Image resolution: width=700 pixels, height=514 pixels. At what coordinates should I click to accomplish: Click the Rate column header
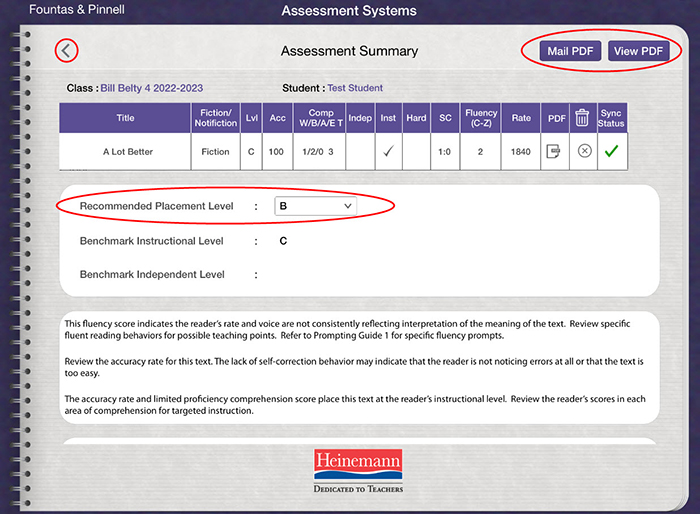pyautogui.click(x=521, y=118)
